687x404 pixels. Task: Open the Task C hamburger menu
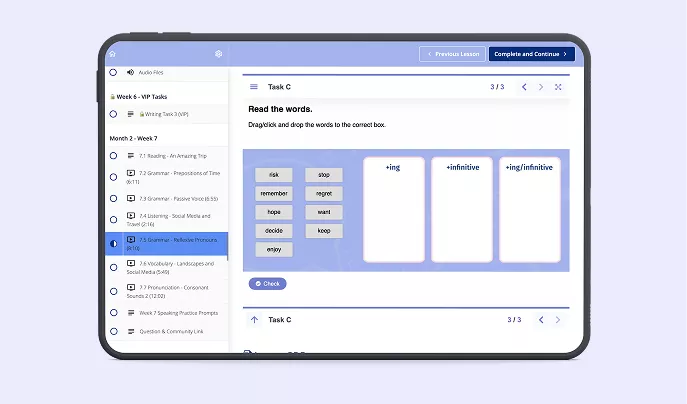pyautogui.click(x=254, y=87)
